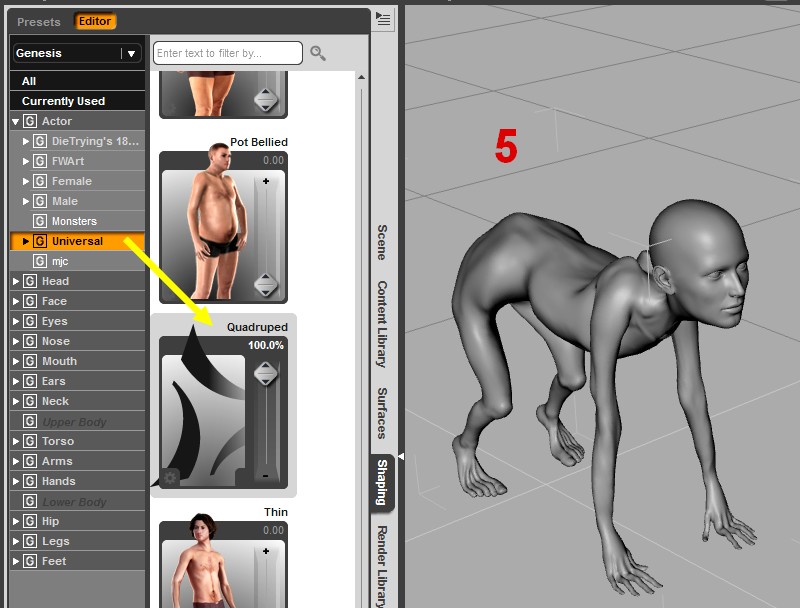
Task: Click the Thin 0.00 value
Action: click(x=273, y=530)
